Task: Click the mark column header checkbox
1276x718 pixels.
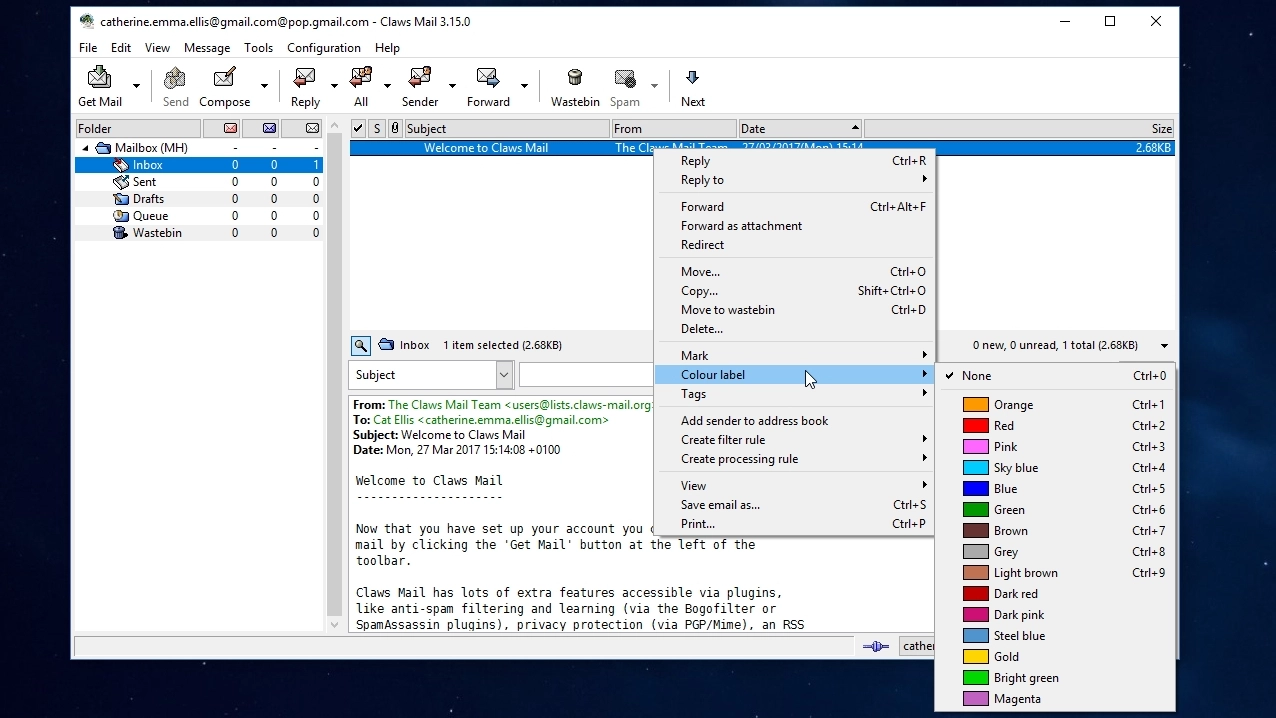Action: coord(358,129)
